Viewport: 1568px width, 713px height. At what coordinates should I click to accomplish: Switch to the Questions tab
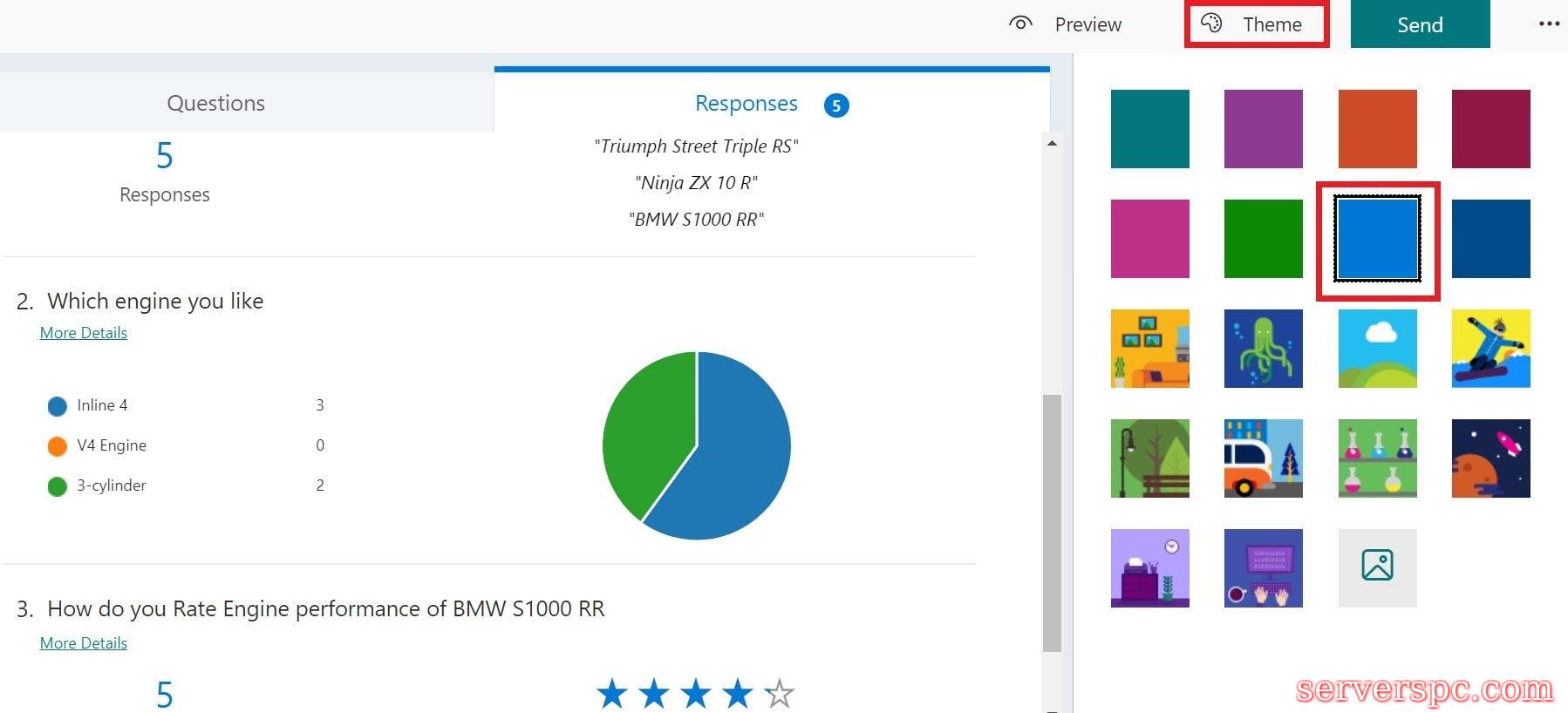215,103
